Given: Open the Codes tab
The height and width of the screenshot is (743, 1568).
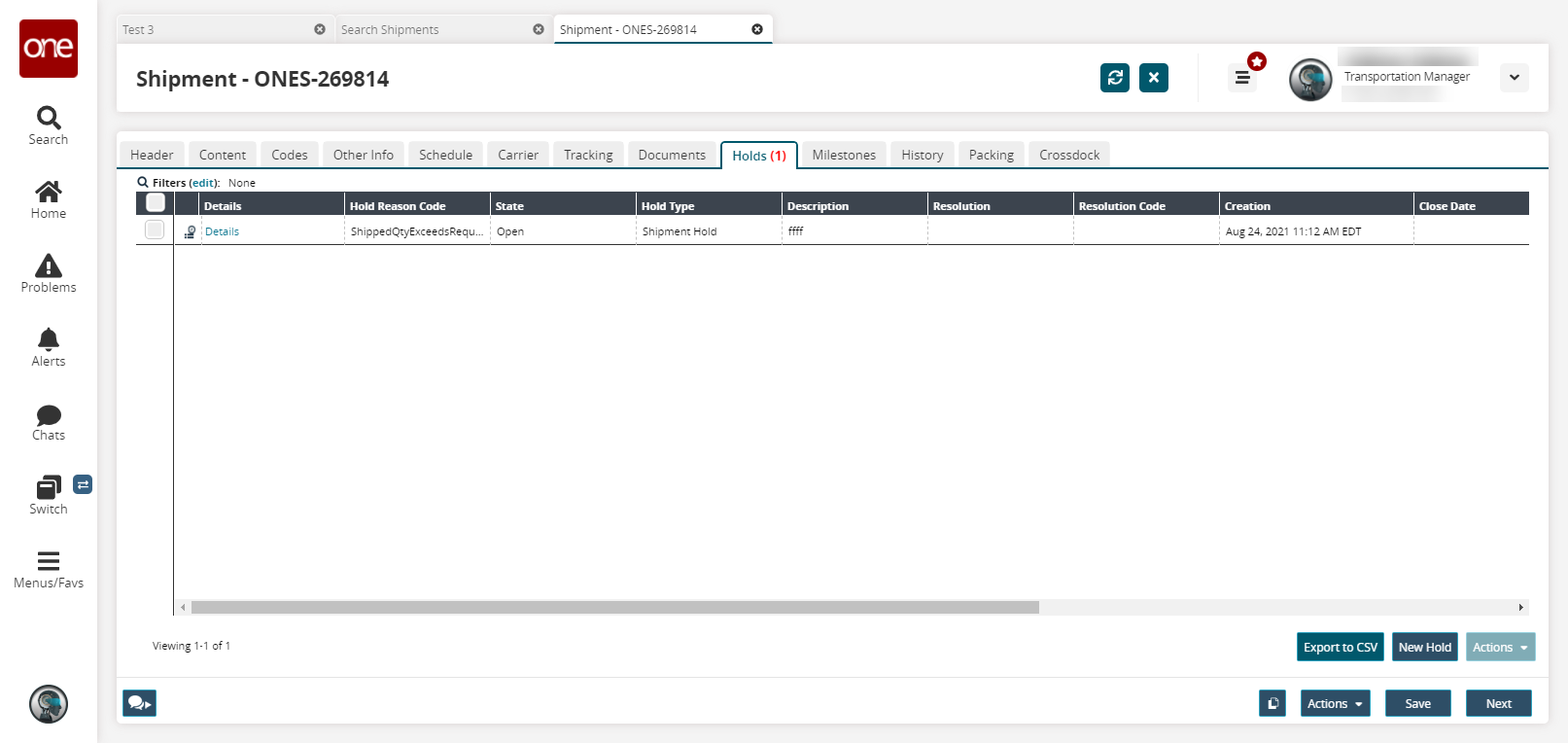Looking at the screenshot, I should pos(290,155).
